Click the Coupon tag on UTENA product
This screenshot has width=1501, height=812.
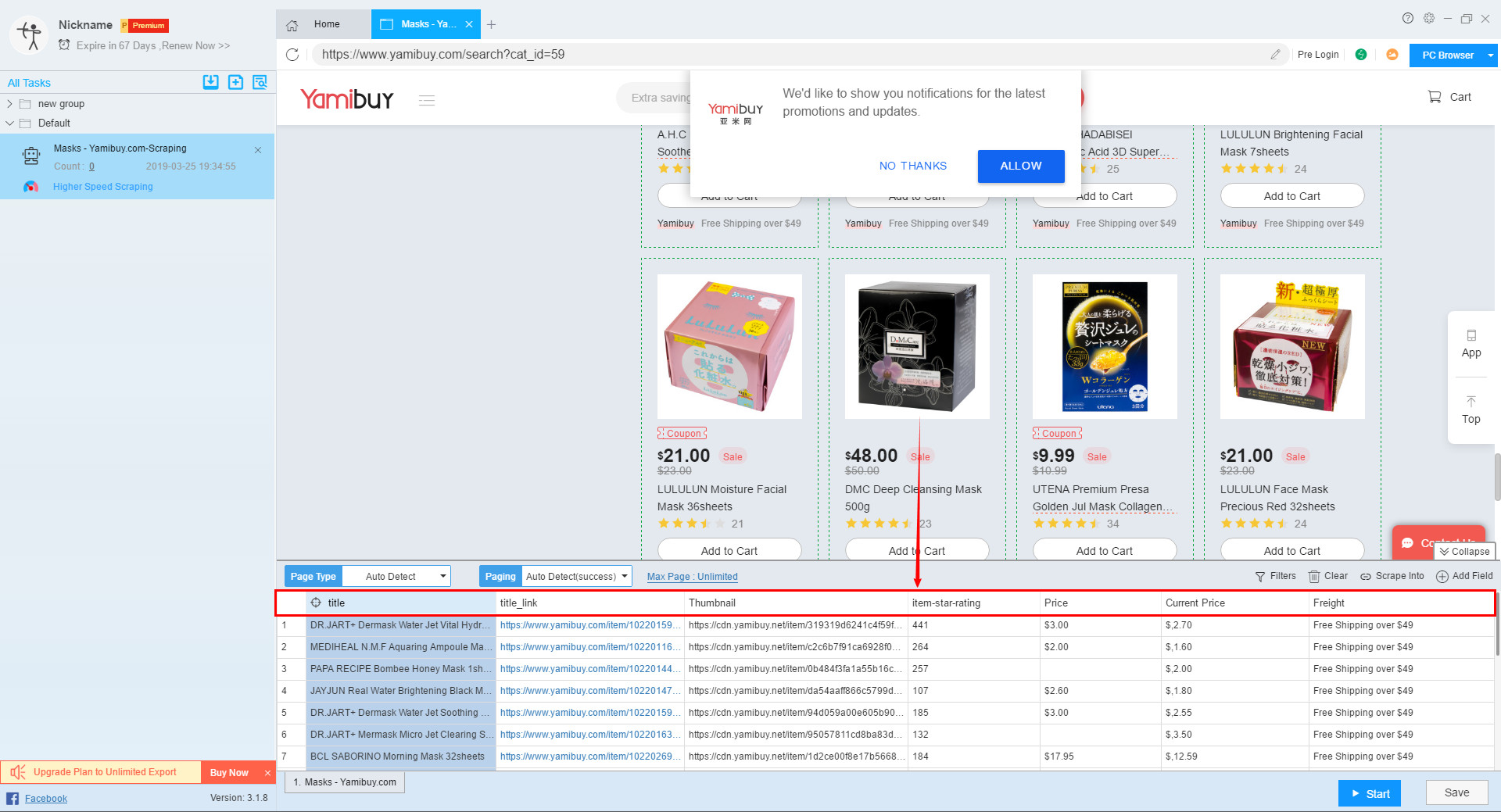tap(1058, 433)
